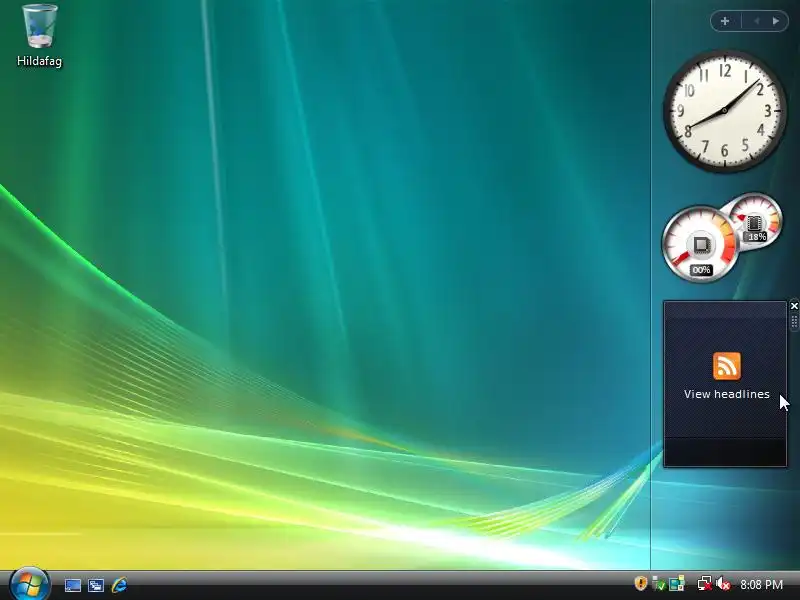Open the 8:08 PM taskbar clock
Image resolution: width=800 pixels, height=600 pixels.
click(x=761, y=584)
